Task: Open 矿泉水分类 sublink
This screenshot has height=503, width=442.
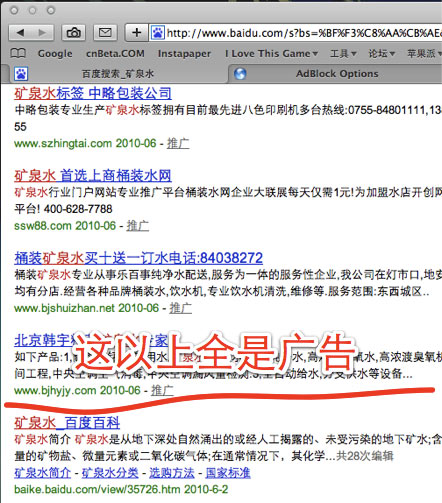Action: click(x=110, y=473)
